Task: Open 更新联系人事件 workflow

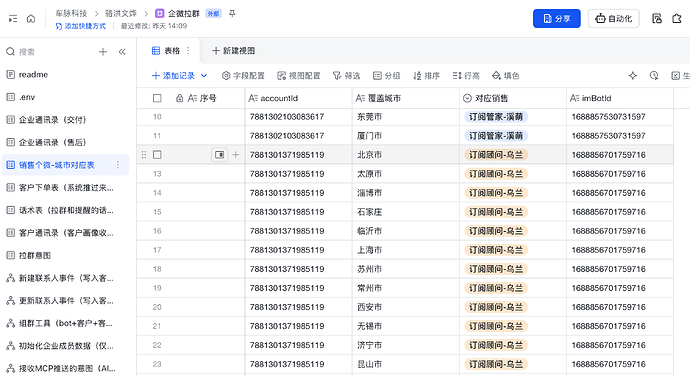Action: point(65,301)
